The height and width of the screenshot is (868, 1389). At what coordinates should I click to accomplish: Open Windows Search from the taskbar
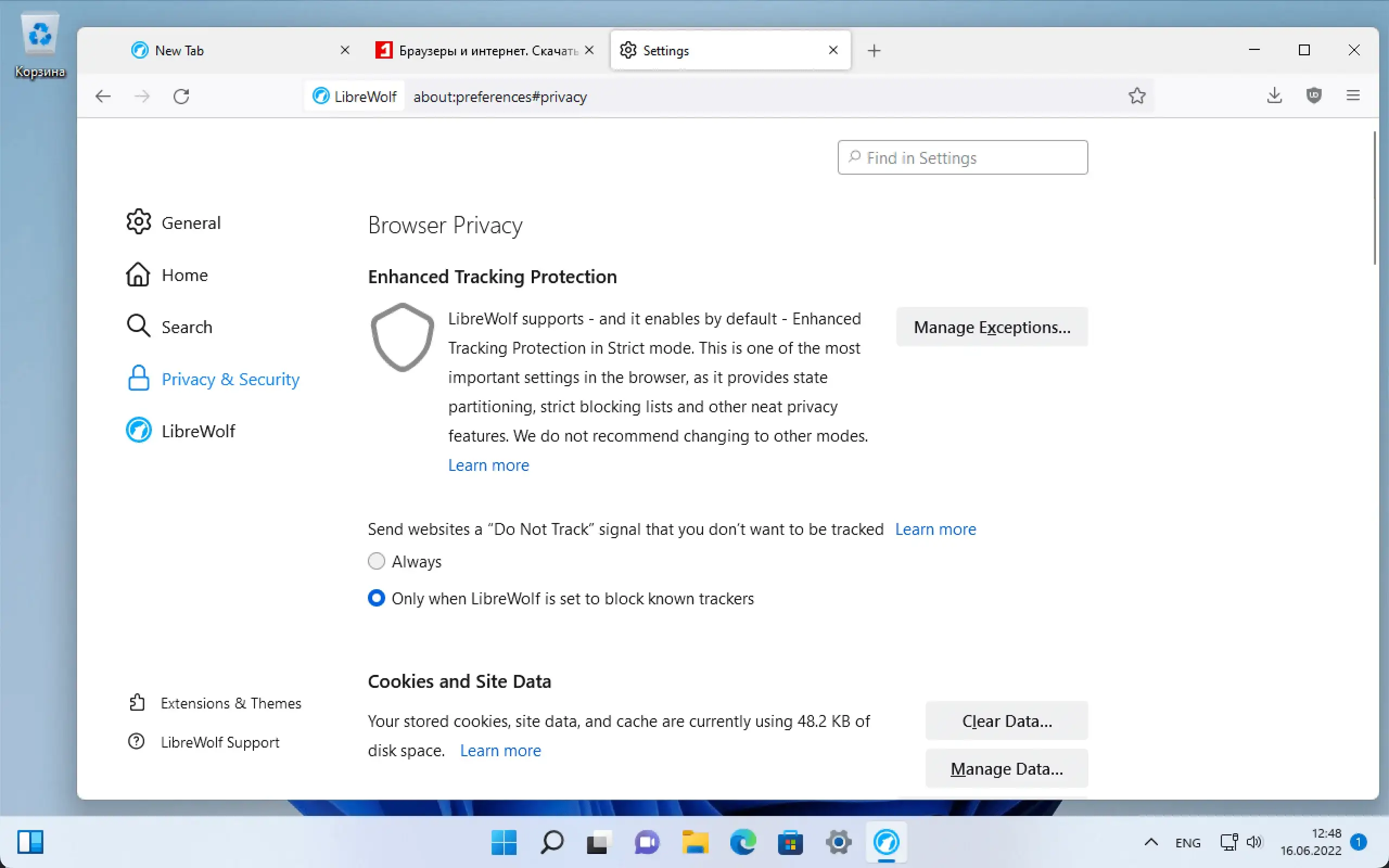coord(552,842)
